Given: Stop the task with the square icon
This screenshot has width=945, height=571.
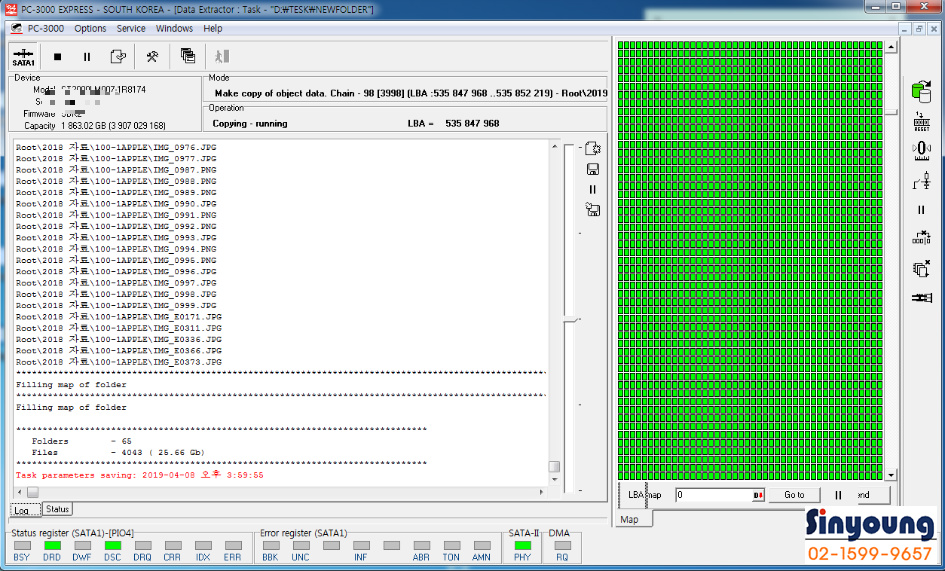Looking at the screenshot, I should [x=57, y=57].
